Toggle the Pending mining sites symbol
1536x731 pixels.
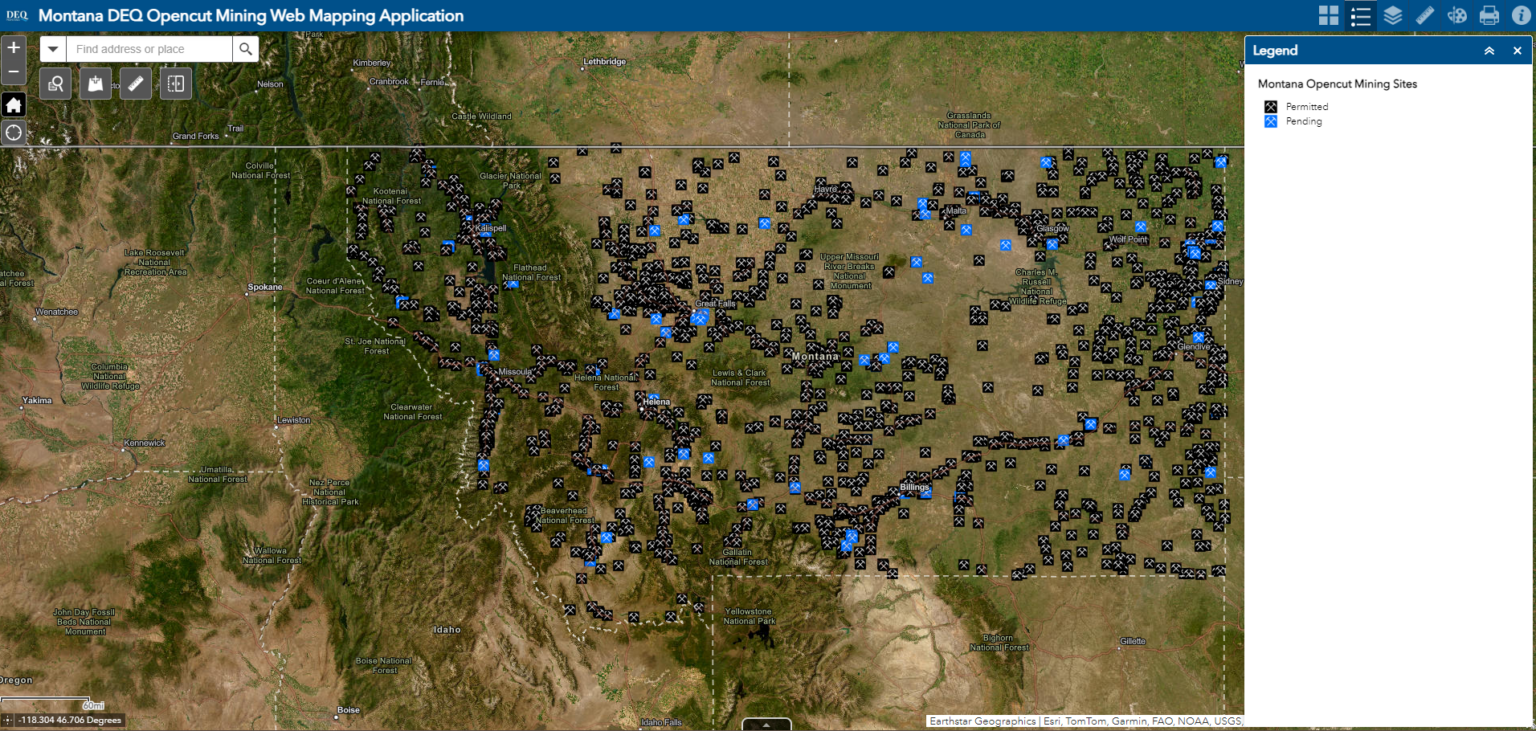(x=1270, y=121)
